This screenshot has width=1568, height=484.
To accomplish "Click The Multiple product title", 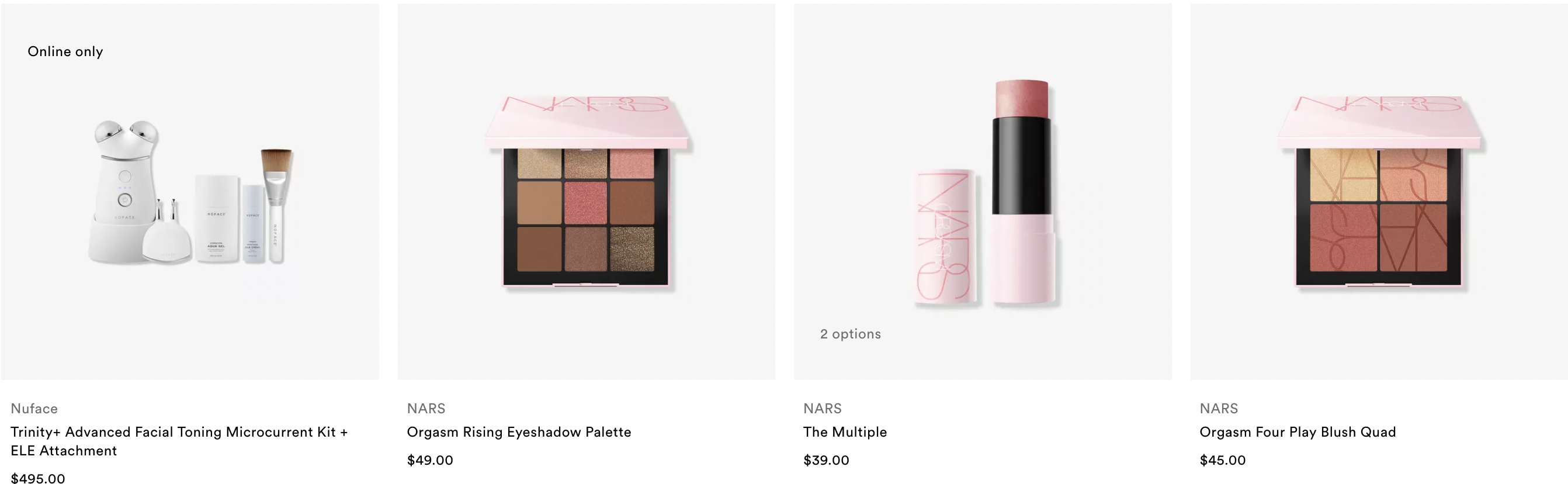I will pos(845,432).
